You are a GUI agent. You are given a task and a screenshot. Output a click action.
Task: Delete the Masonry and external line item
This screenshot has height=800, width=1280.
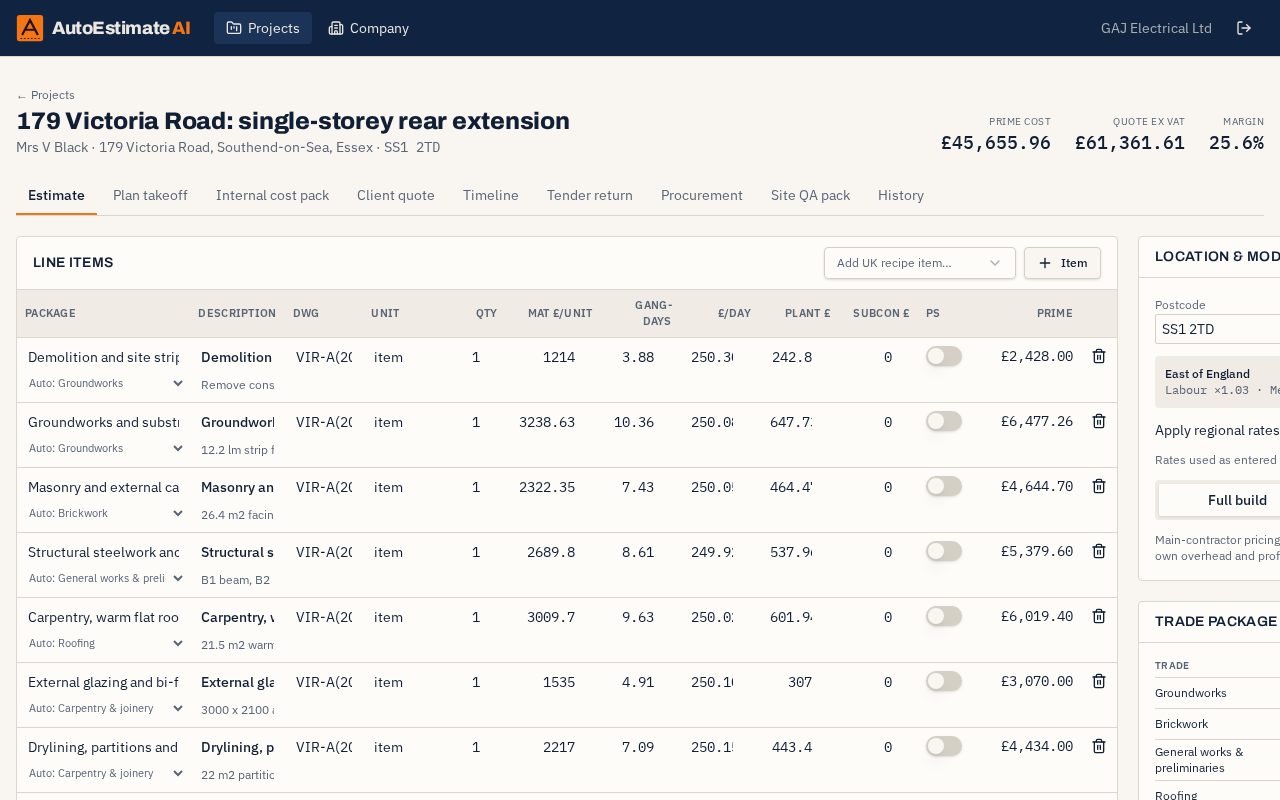click(x=1098, y=486)
